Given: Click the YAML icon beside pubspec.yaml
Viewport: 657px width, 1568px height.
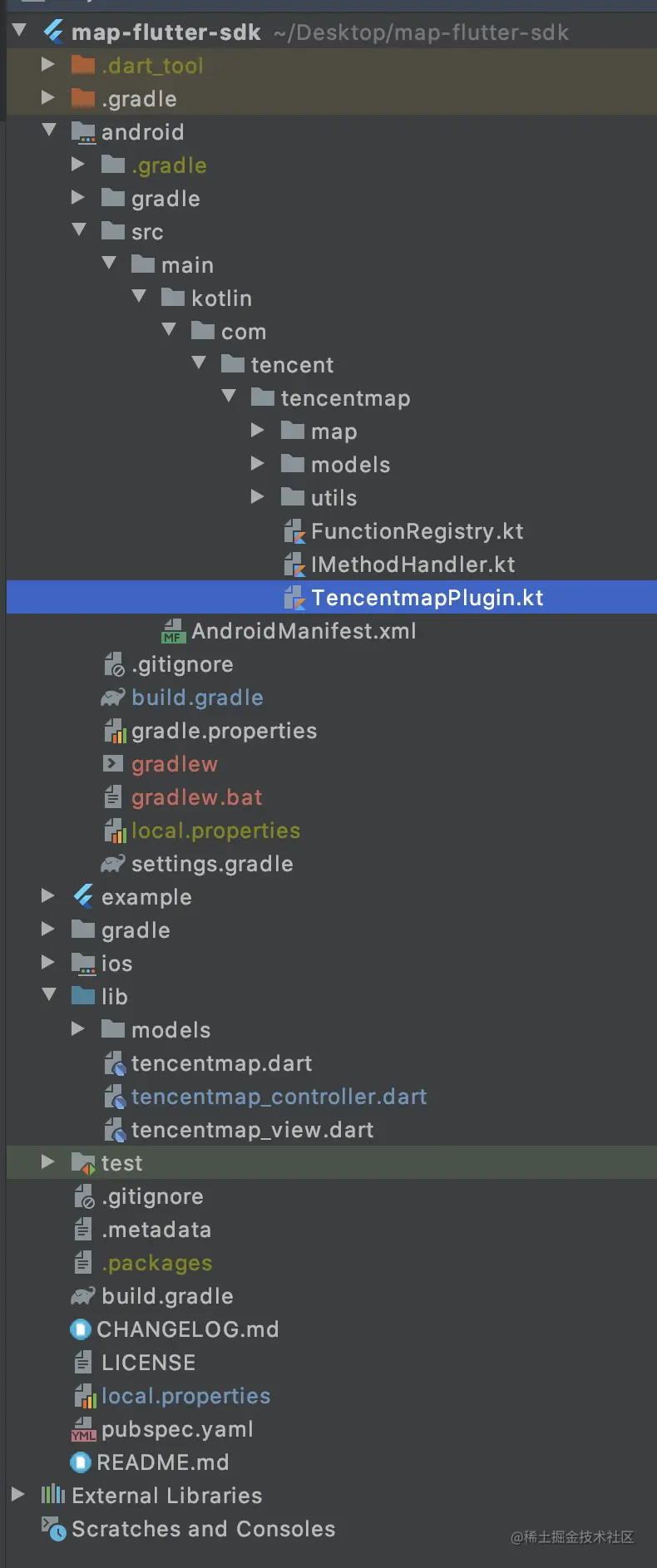Looking at the screenshot, I should [x=84, y=1428].
